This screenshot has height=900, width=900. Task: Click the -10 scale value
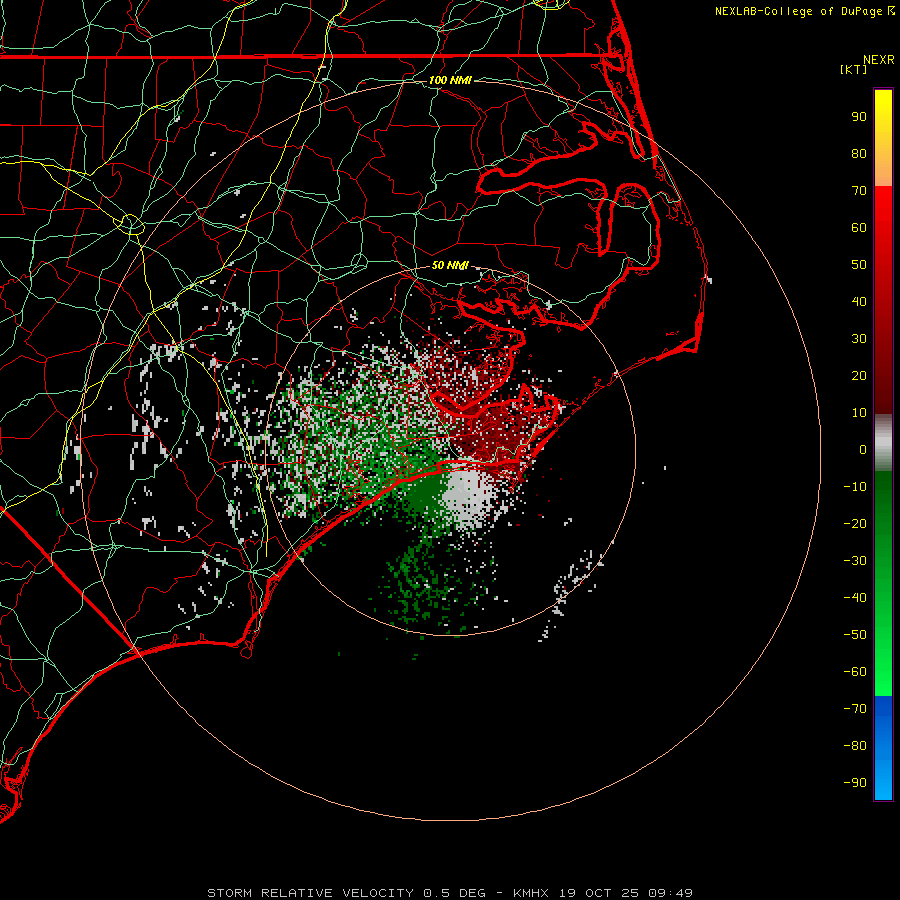(x=855, y=487)
